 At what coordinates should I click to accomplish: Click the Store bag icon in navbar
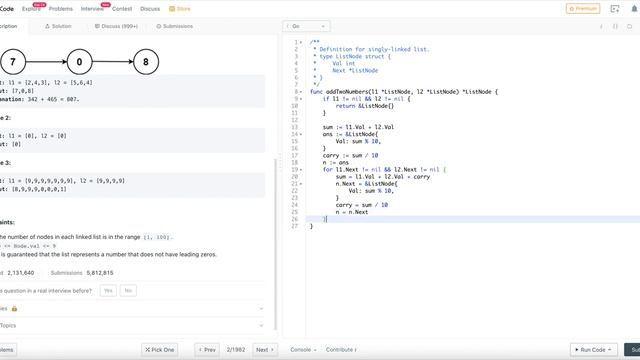click(x=172, y=9)
